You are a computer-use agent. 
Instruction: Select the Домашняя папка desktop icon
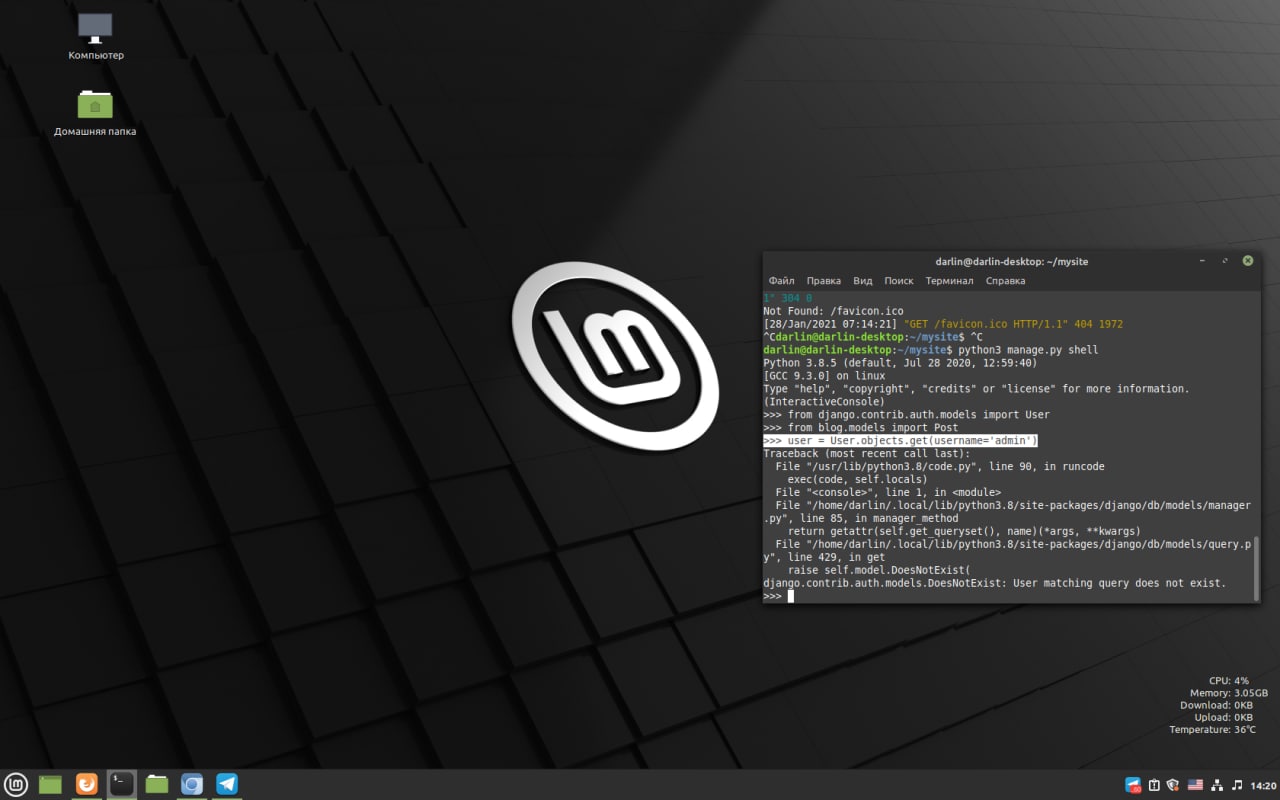coord(95,112)
